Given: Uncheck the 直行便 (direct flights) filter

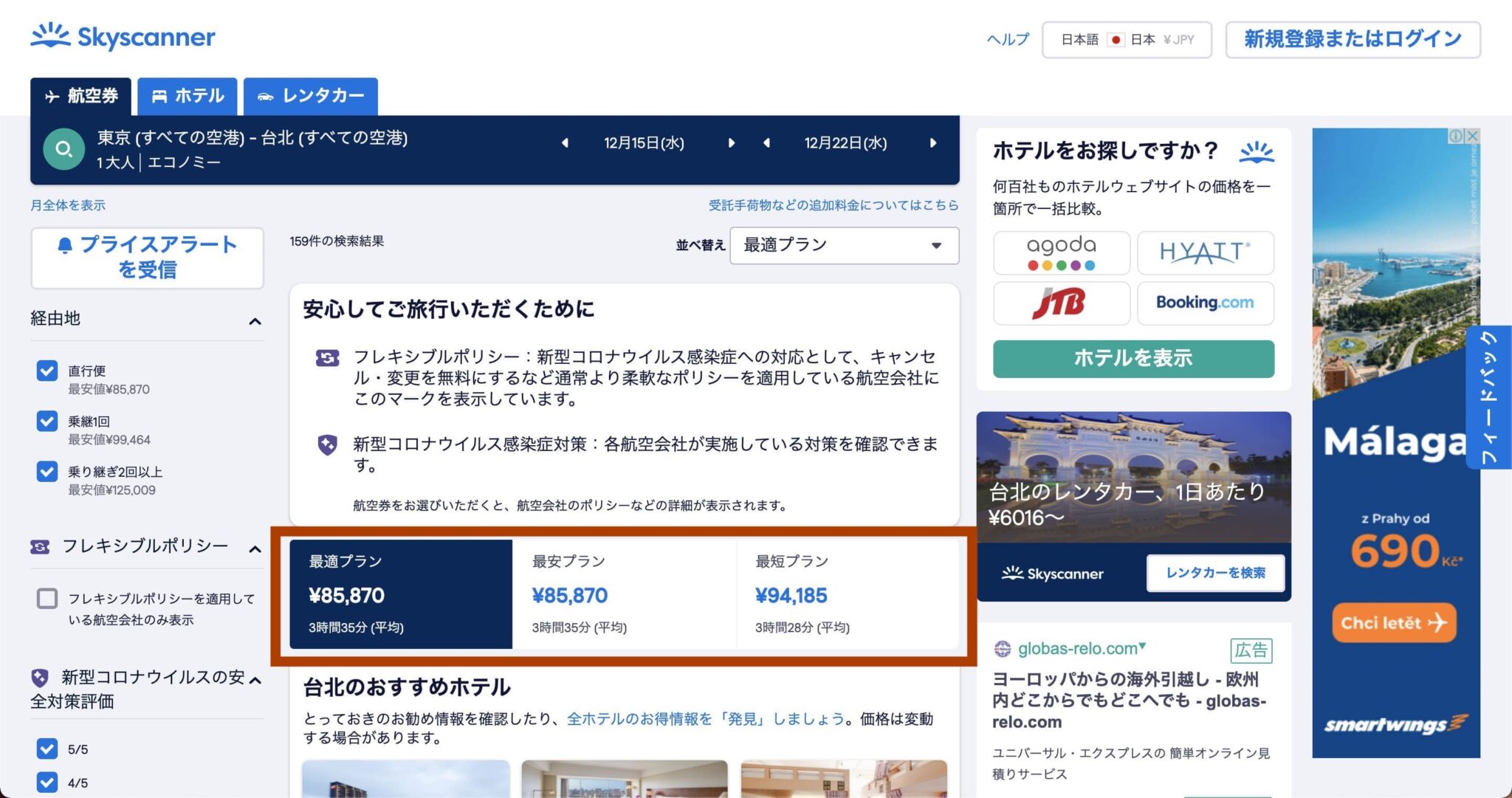Looking at the screenshot, I should point(47,371).
